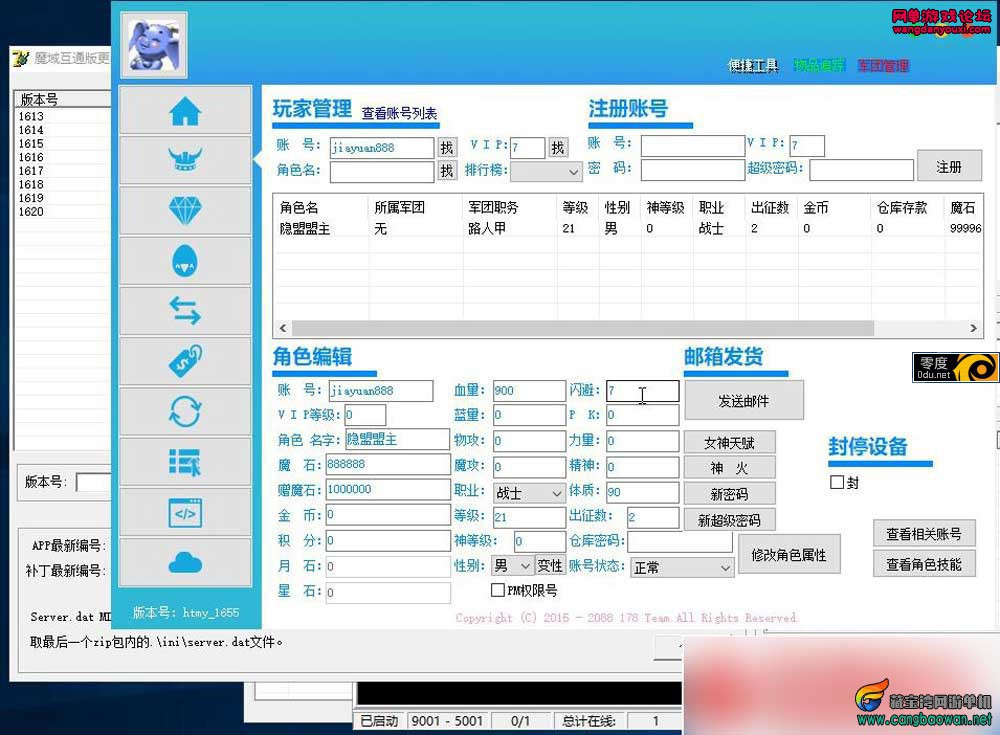Click horizontal scrollbar of player table
The width and height of the screenshot is (1000, 735).
click(x=584, y=328)
